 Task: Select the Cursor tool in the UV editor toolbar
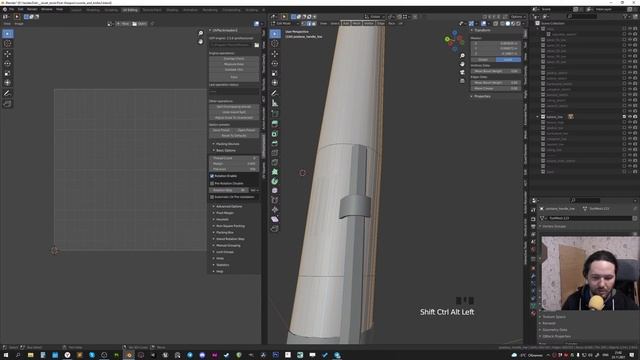point(7,43)
